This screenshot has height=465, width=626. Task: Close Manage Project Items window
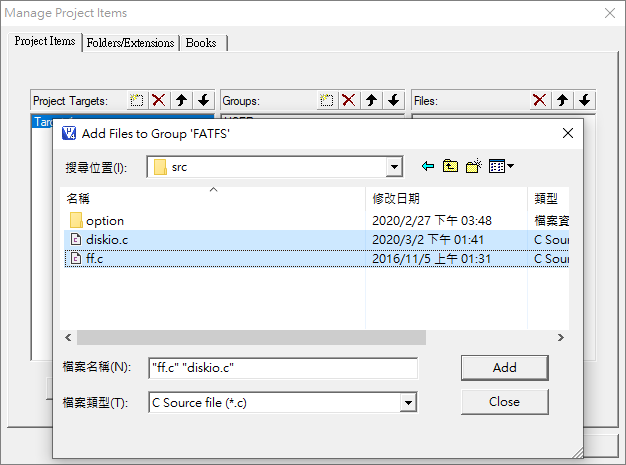click(x=610, y=13)
